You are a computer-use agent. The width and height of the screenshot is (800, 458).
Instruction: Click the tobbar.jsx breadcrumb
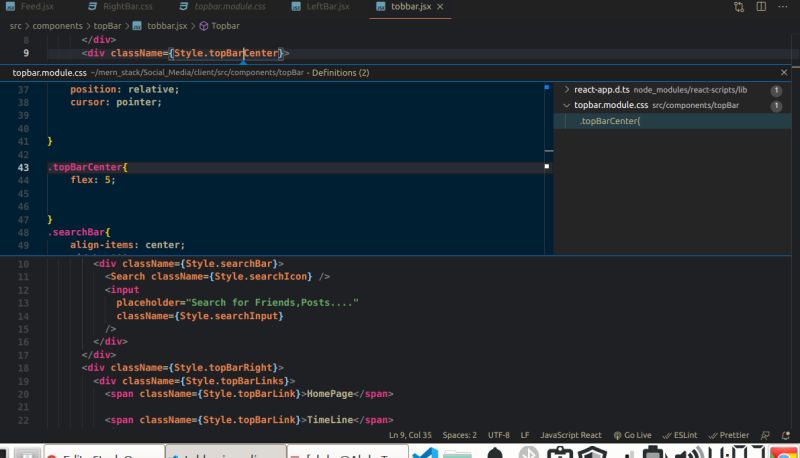click(160, 26)
